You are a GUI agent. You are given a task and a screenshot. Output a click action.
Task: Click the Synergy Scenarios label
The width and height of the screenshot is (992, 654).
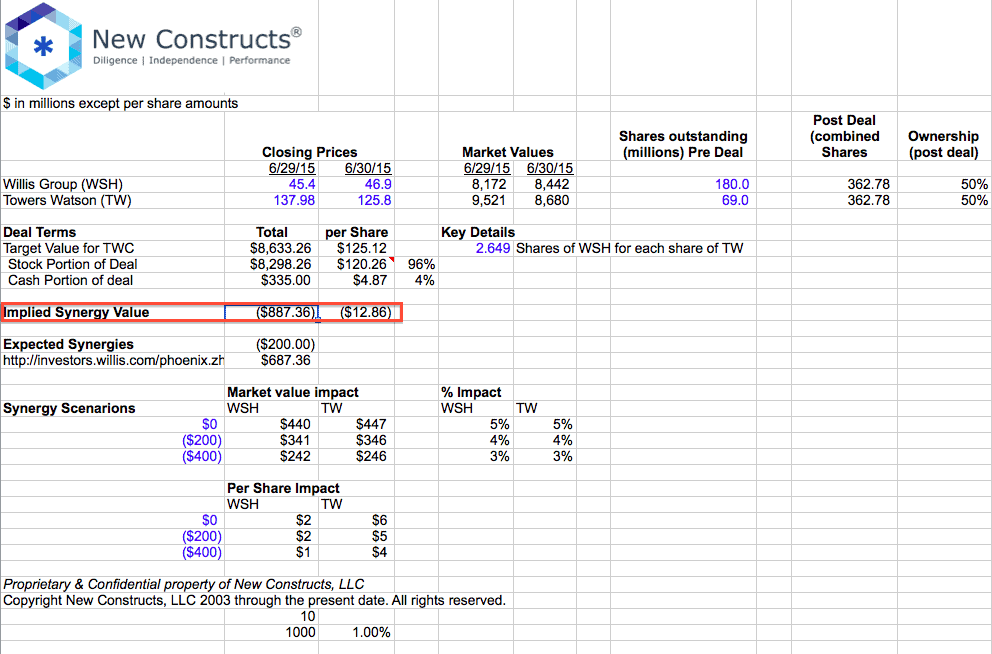pos(69,408)
